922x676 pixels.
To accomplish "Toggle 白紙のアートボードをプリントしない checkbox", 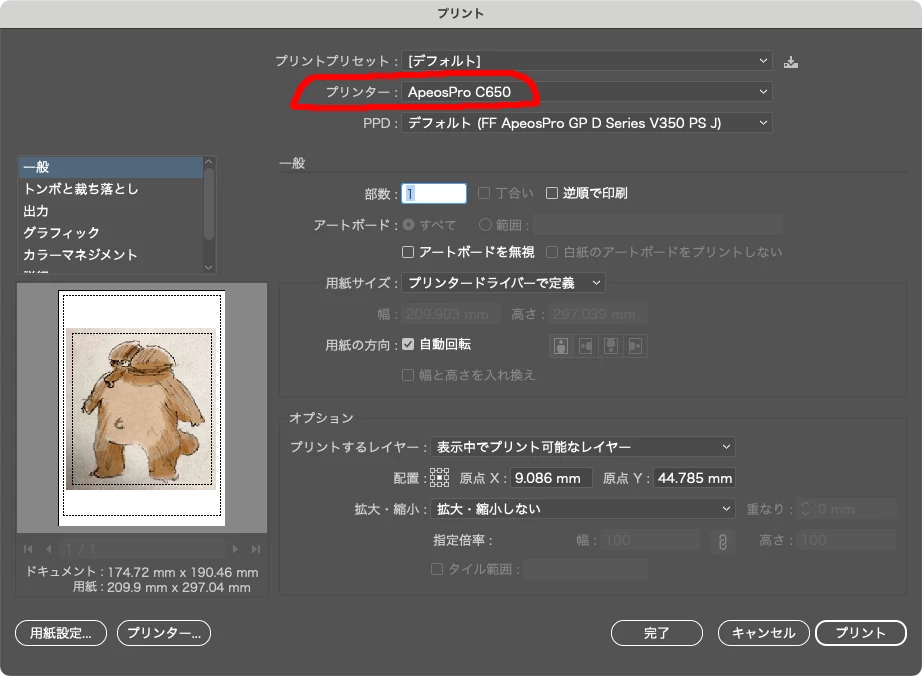I will tap(552, 252).
